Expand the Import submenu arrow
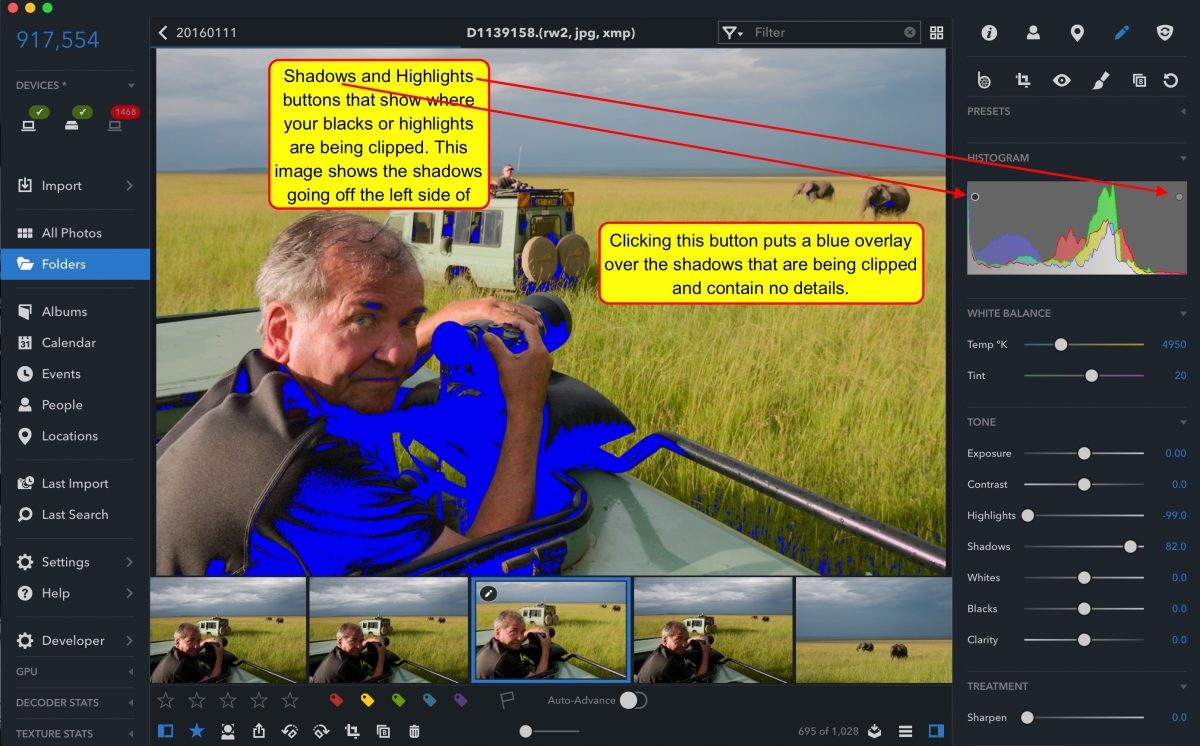 click(130, 186)
